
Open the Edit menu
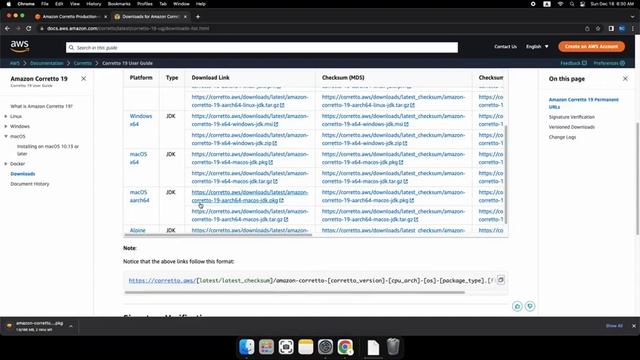59,4
